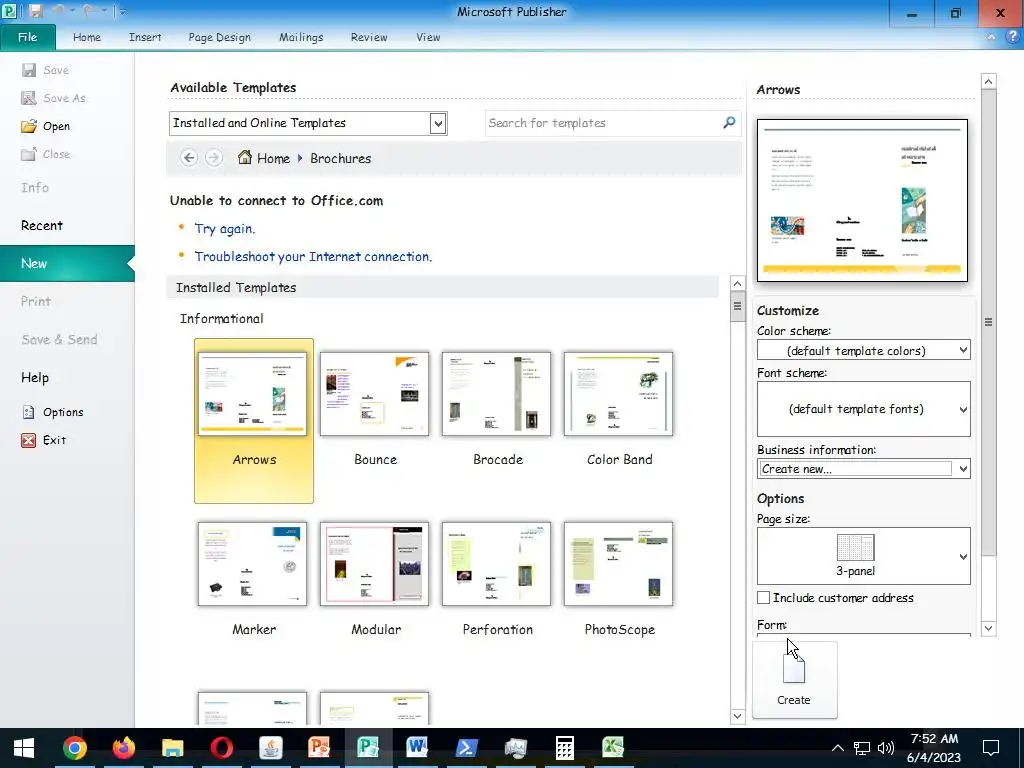The width and height of the screenshot is (1024, 768).
Task: Open the Review tab
Action: (x=369, y=37)
